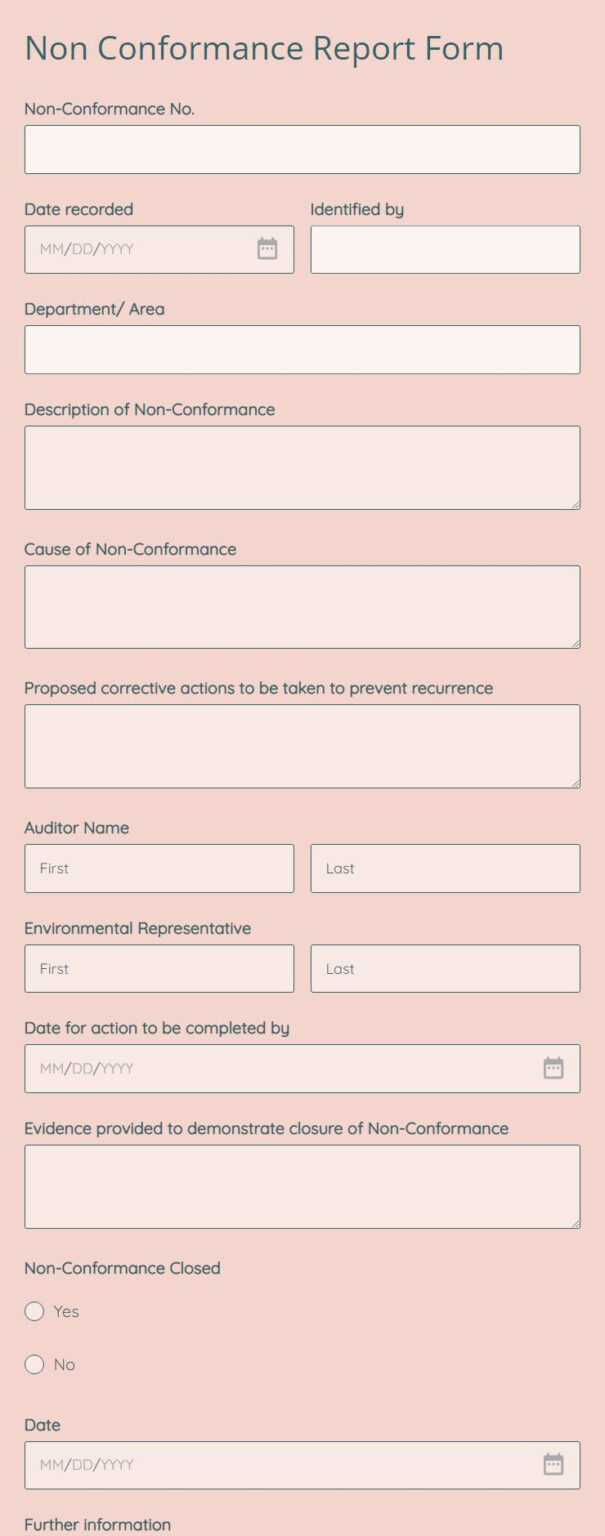This screenshot has height=1536, width=605.
Task: Click the Cause of Non-Conformance text area
Action: tap(302, 605)
